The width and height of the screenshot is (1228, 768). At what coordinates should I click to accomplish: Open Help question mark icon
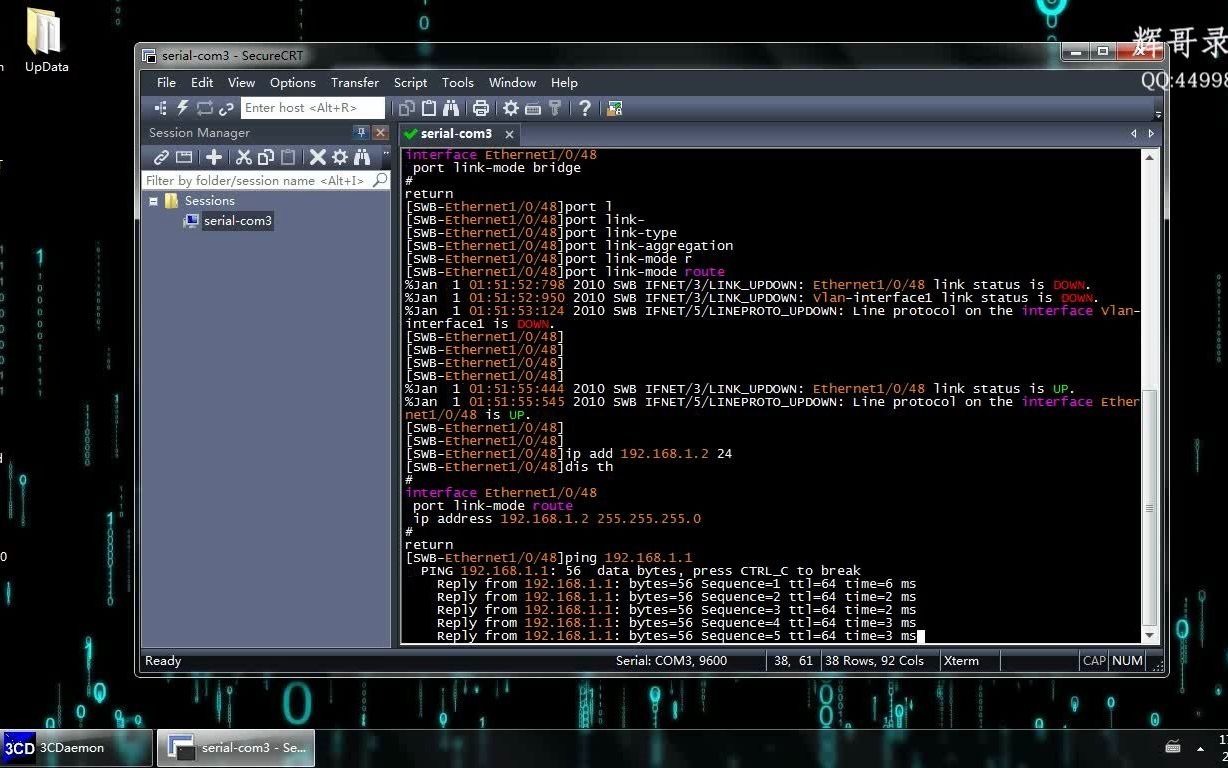coord(585,108)
